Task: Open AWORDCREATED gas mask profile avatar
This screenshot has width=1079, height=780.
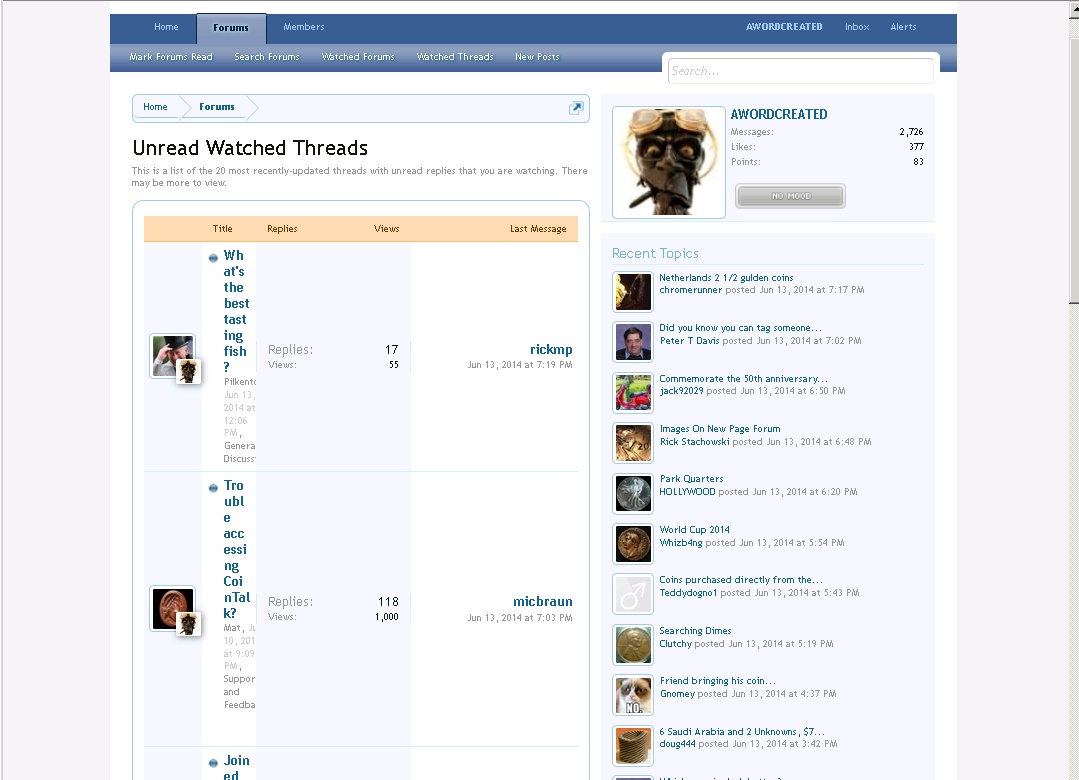Action: [669, 162]
